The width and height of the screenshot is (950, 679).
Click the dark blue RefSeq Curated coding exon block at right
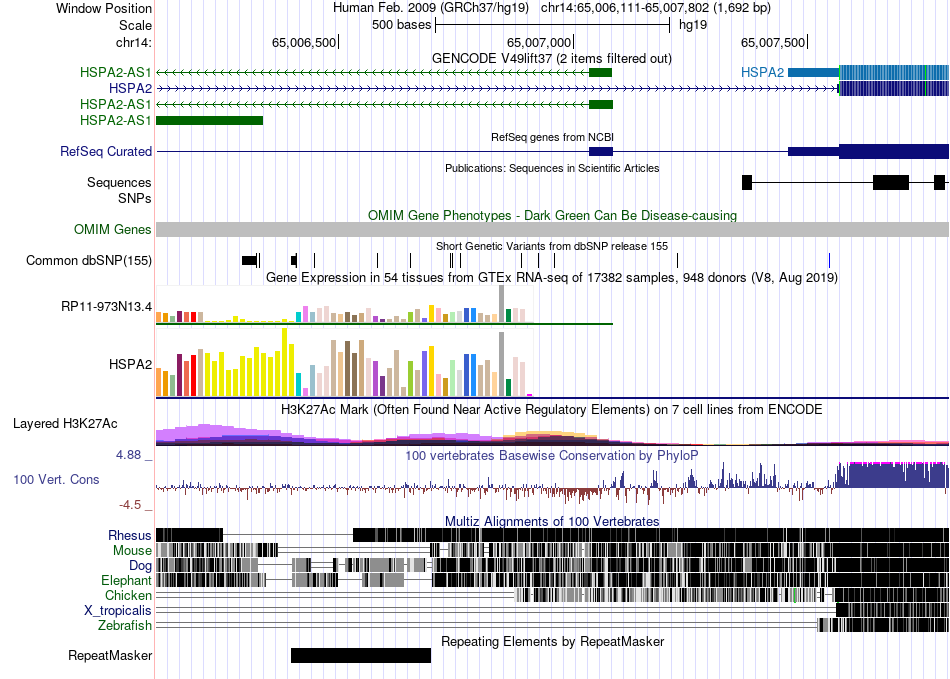click(x=894, y=151)
